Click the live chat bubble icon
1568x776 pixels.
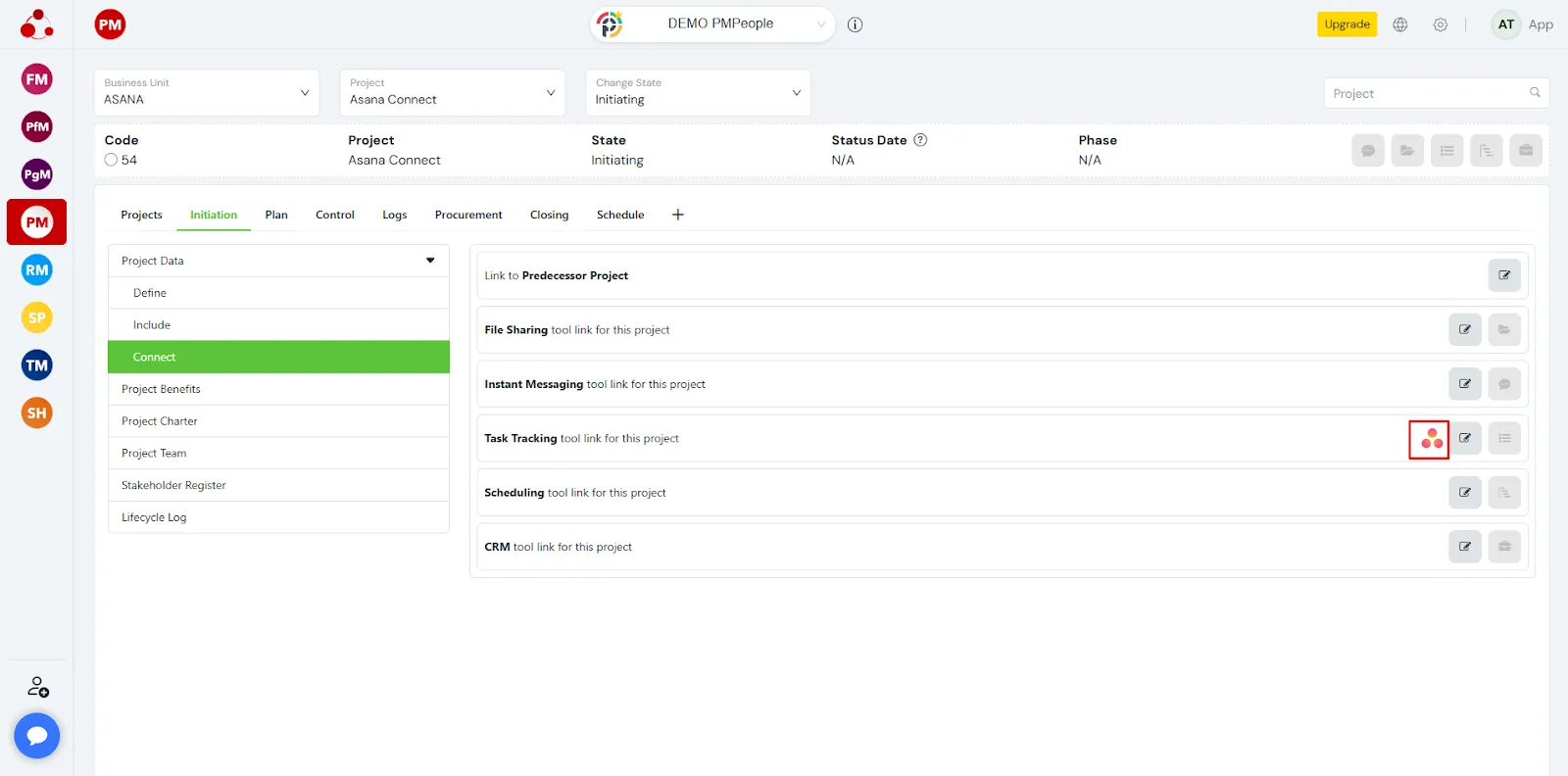click(37, 735)
